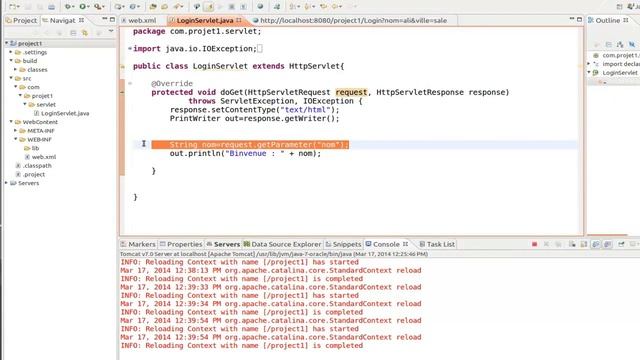Toggle Mark Occurrences highlighter icon in toolbar
The image size is (640, 360).
209,7
